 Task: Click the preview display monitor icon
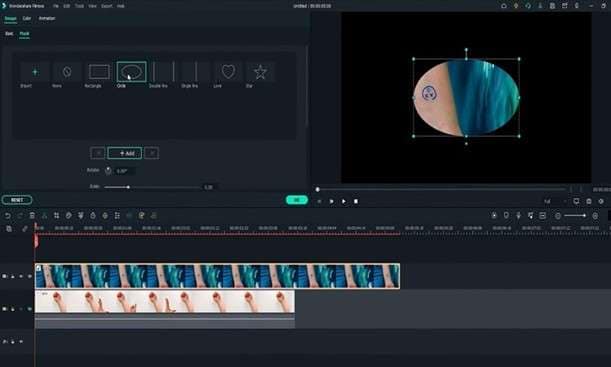coord(576,201)
